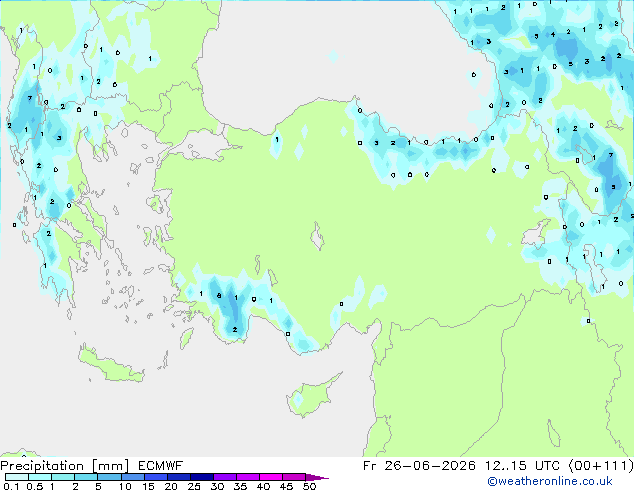Pick the 40–45 mm legend color box
634x490 pixels.
tap(271, 477)
